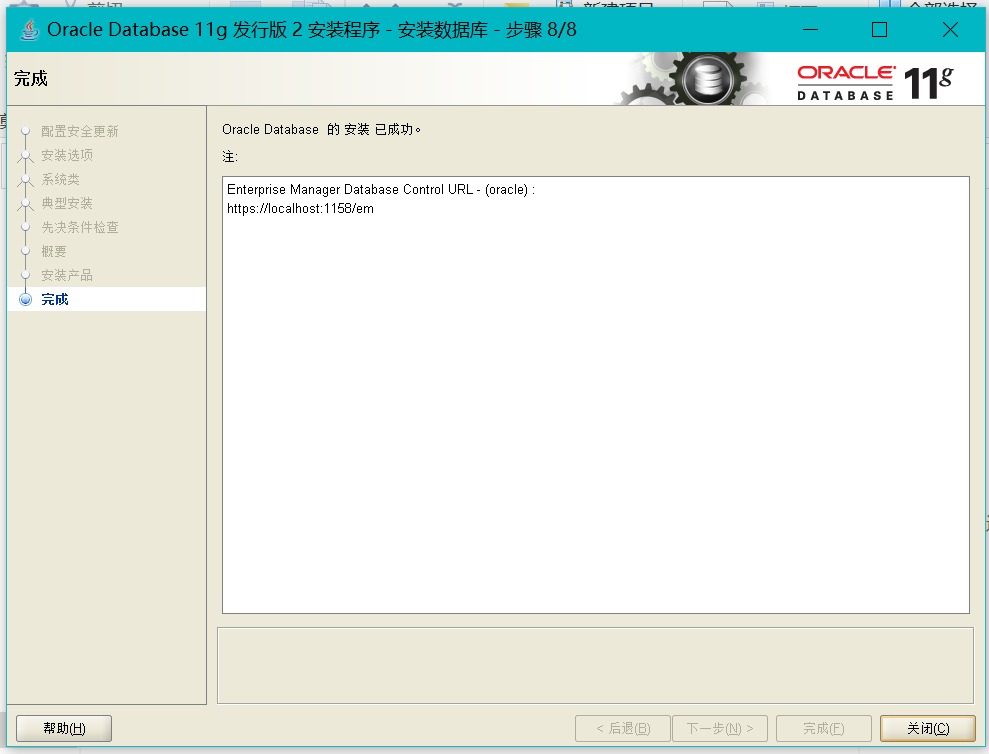Click the 关闭(C) button to finish

click(x=927, y=728)
